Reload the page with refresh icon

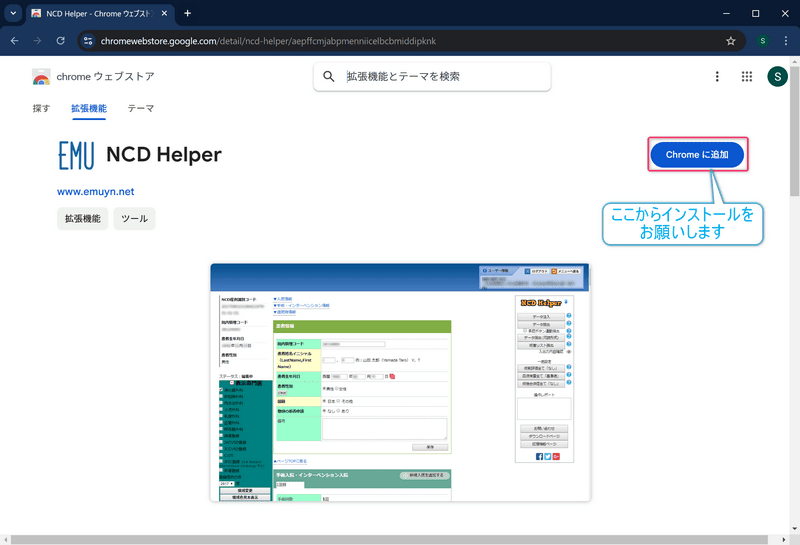60,41
